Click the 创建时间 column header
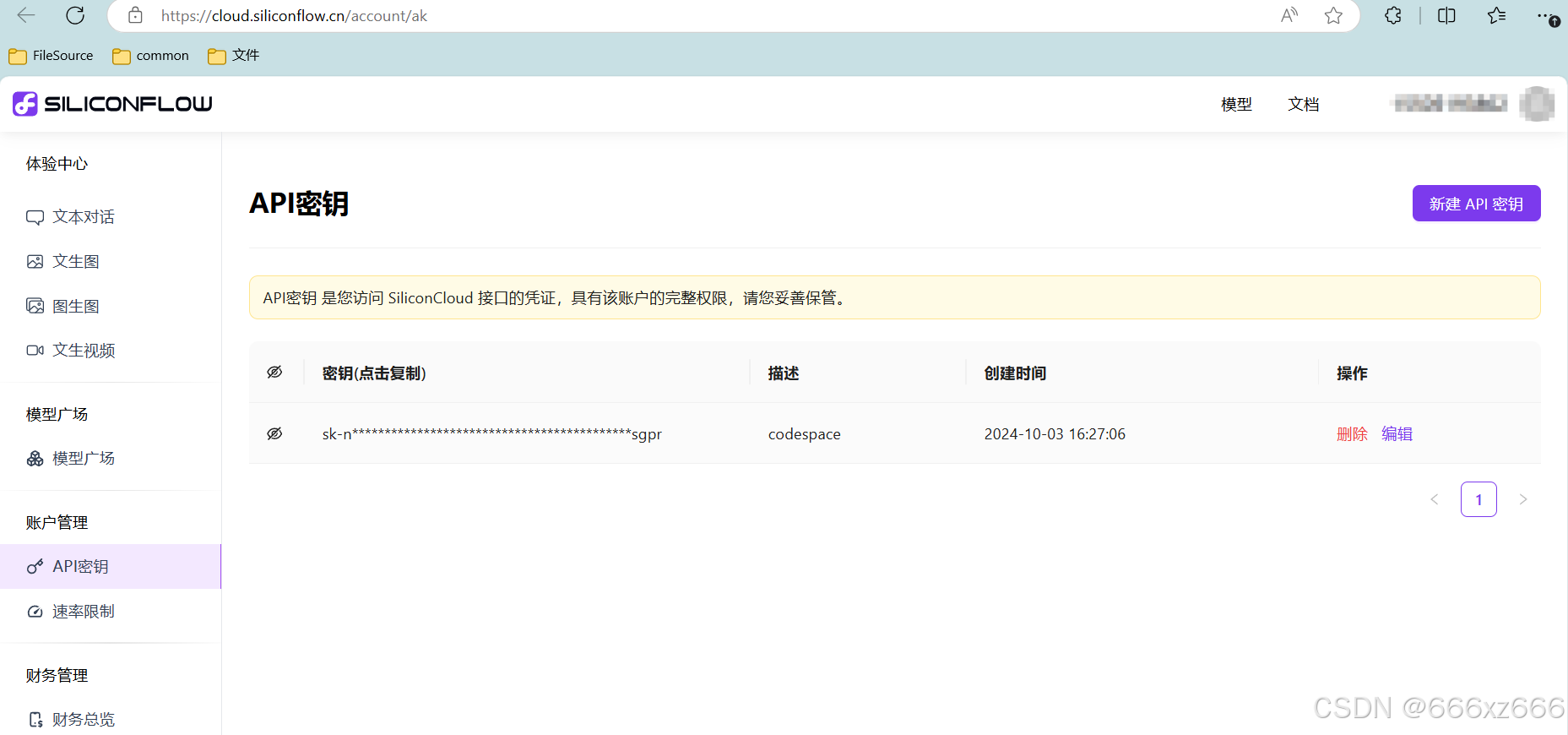The width and height of the screenshot is (1568, 735). coord(1015,373)
